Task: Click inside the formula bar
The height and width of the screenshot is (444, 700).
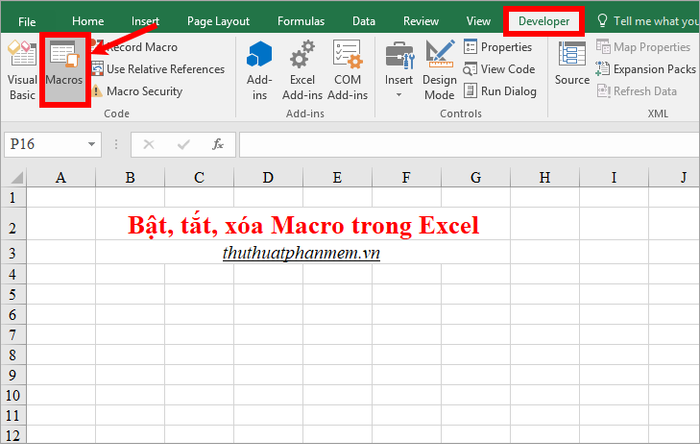Action: click(x=469, y=145)
